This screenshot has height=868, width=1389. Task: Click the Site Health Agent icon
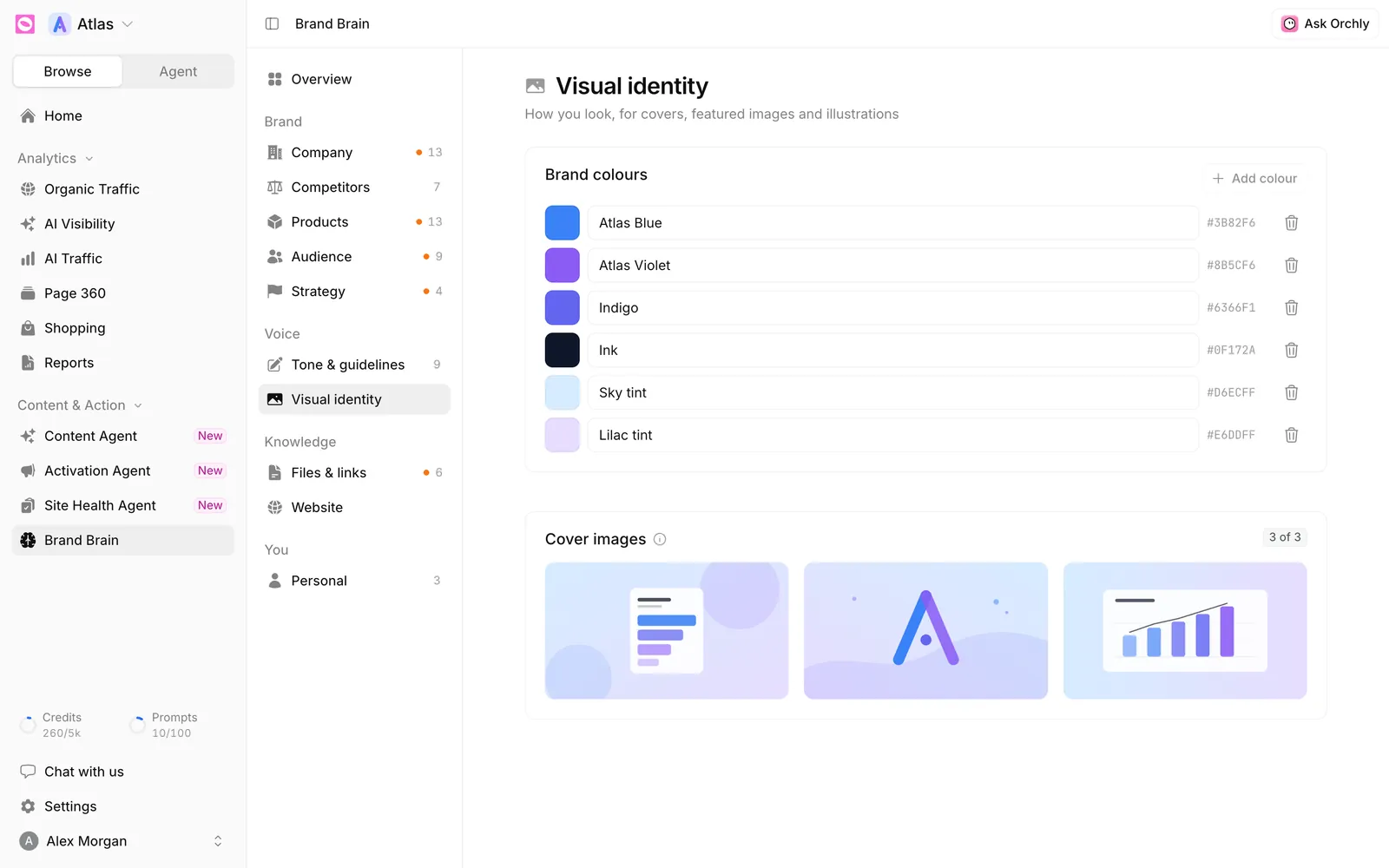[x=28, y=505]
